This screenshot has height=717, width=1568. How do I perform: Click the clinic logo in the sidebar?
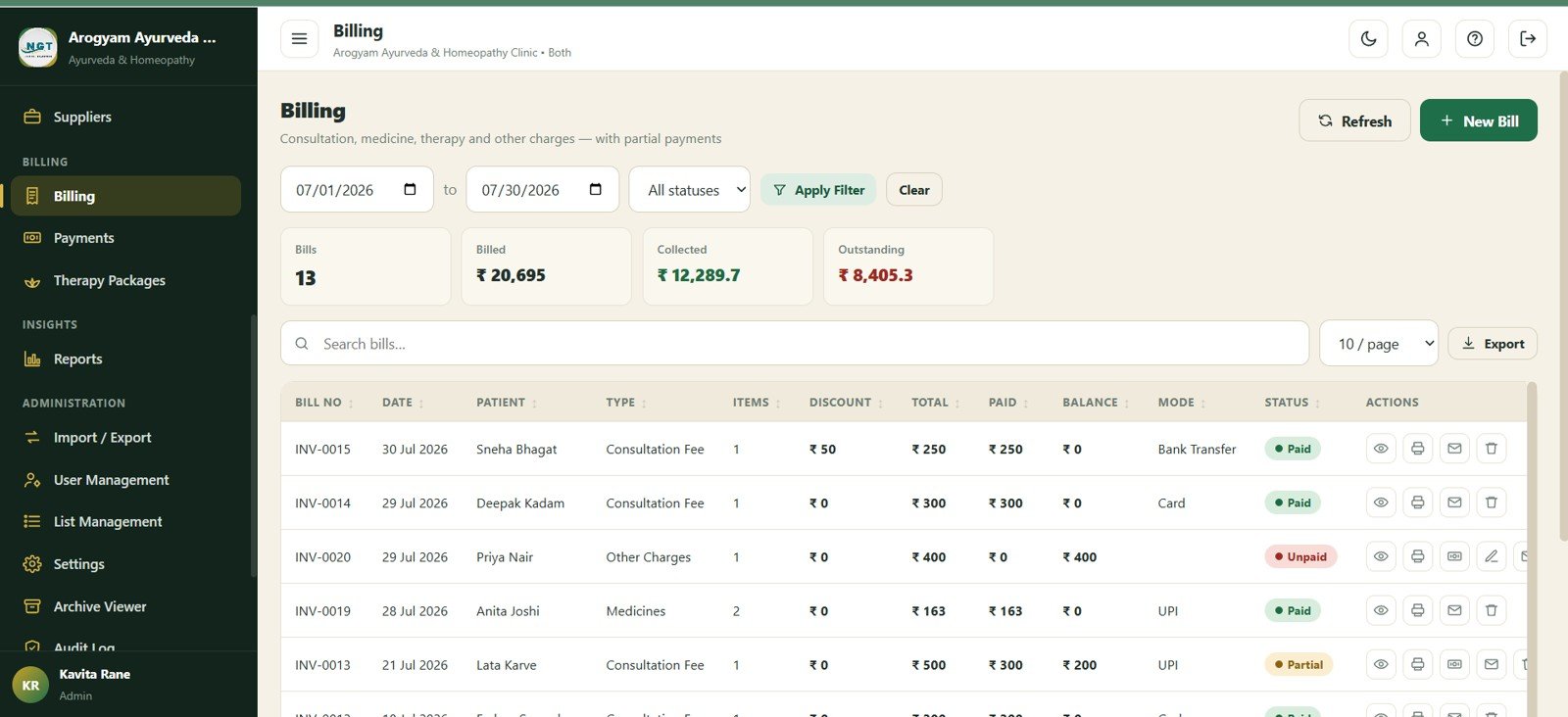(38, 47)
